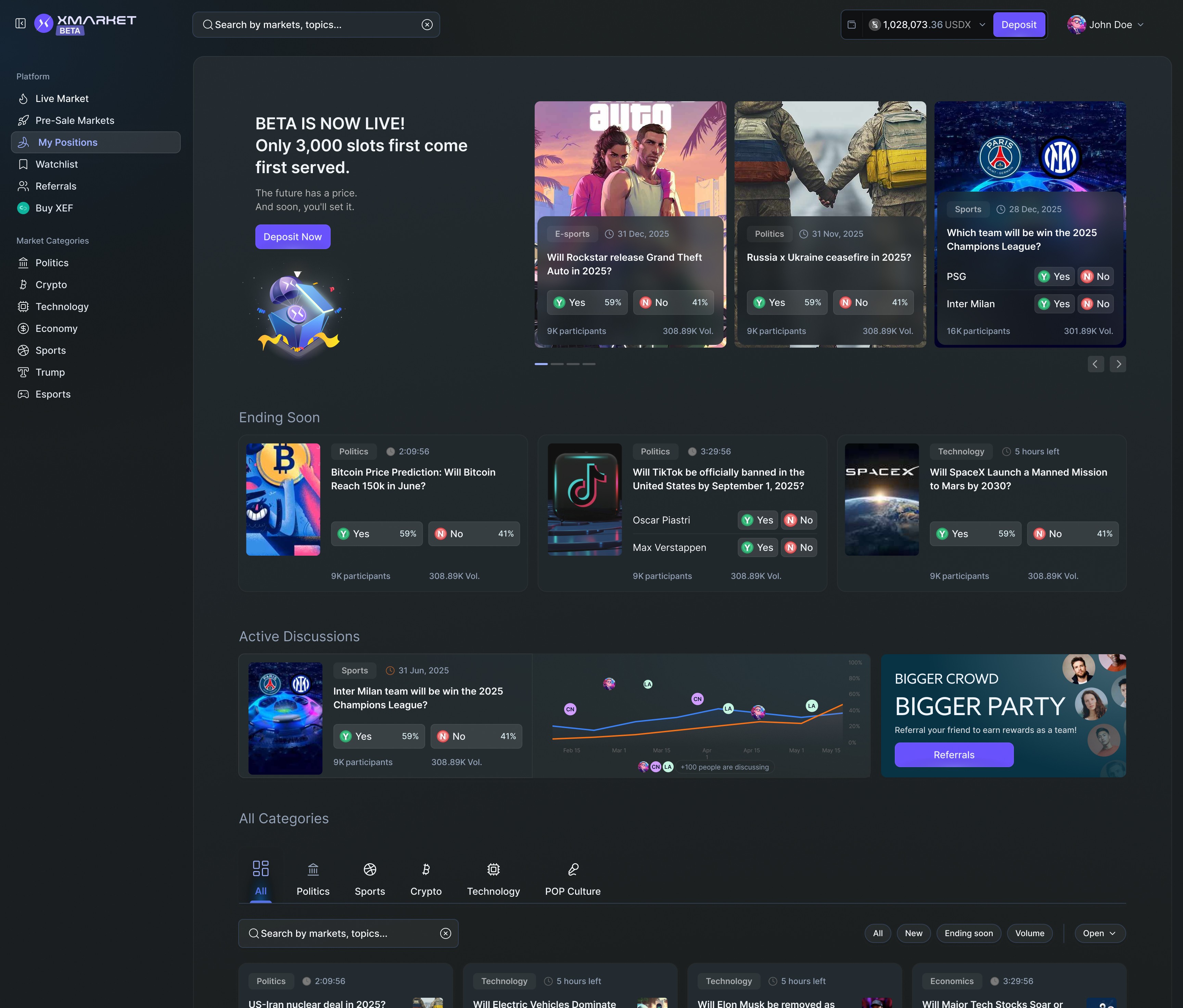Screen dimensions: 1183x1008
Task: Click the Technology chip icon in sidebar
Action: (23, 307)
